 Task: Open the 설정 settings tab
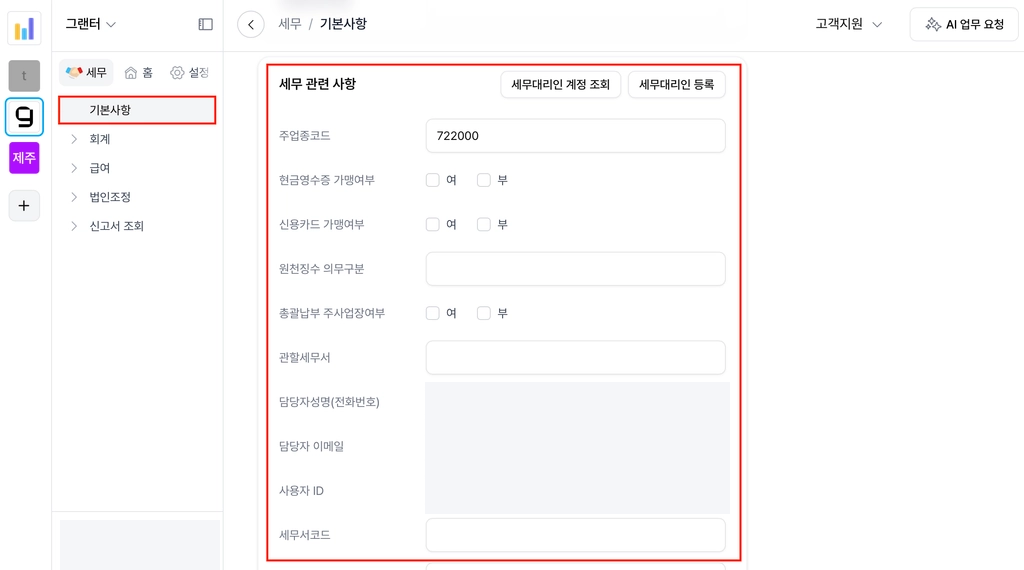(189, 72)
